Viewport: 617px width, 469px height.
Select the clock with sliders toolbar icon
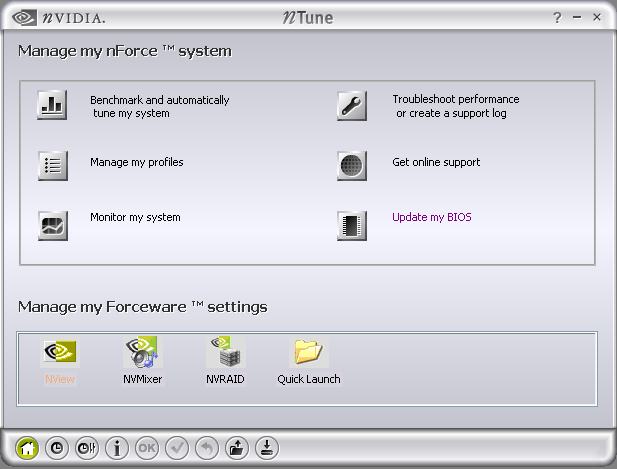[x=87, y=448]
